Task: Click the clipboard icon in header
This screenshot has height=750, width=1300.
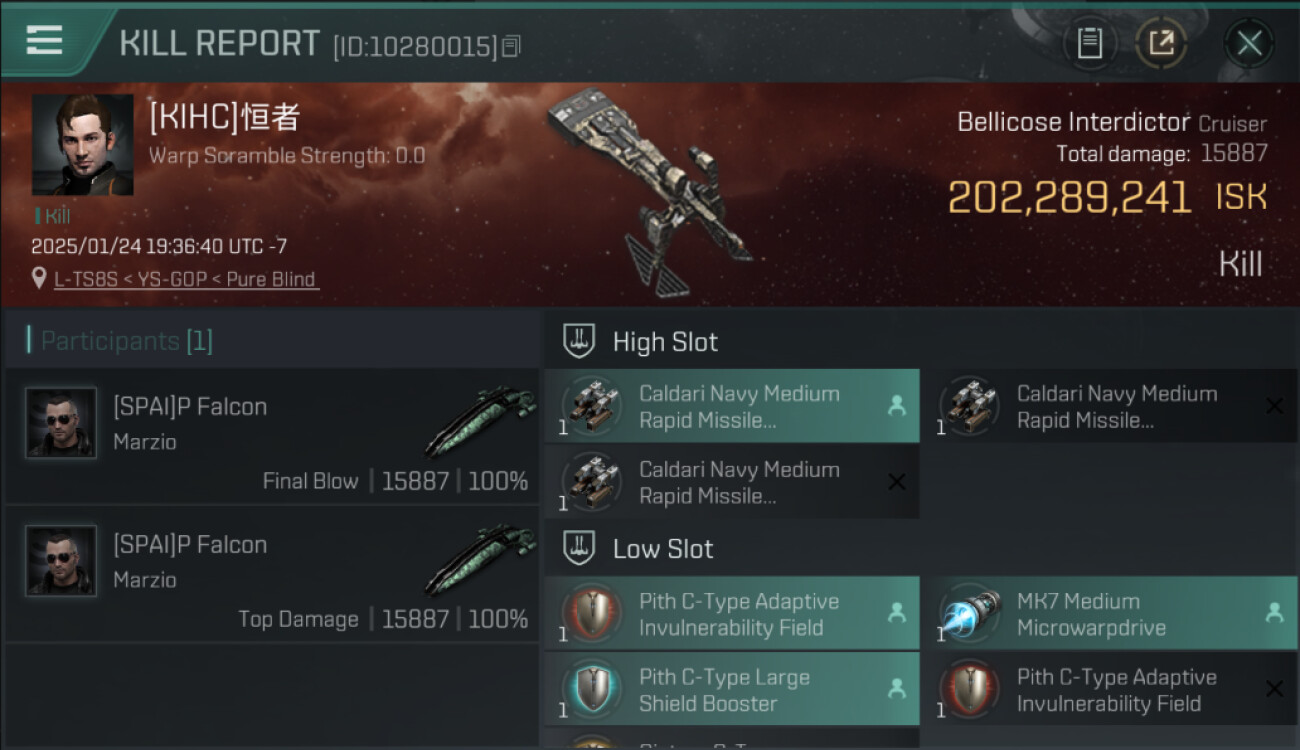Action: 1090,43
